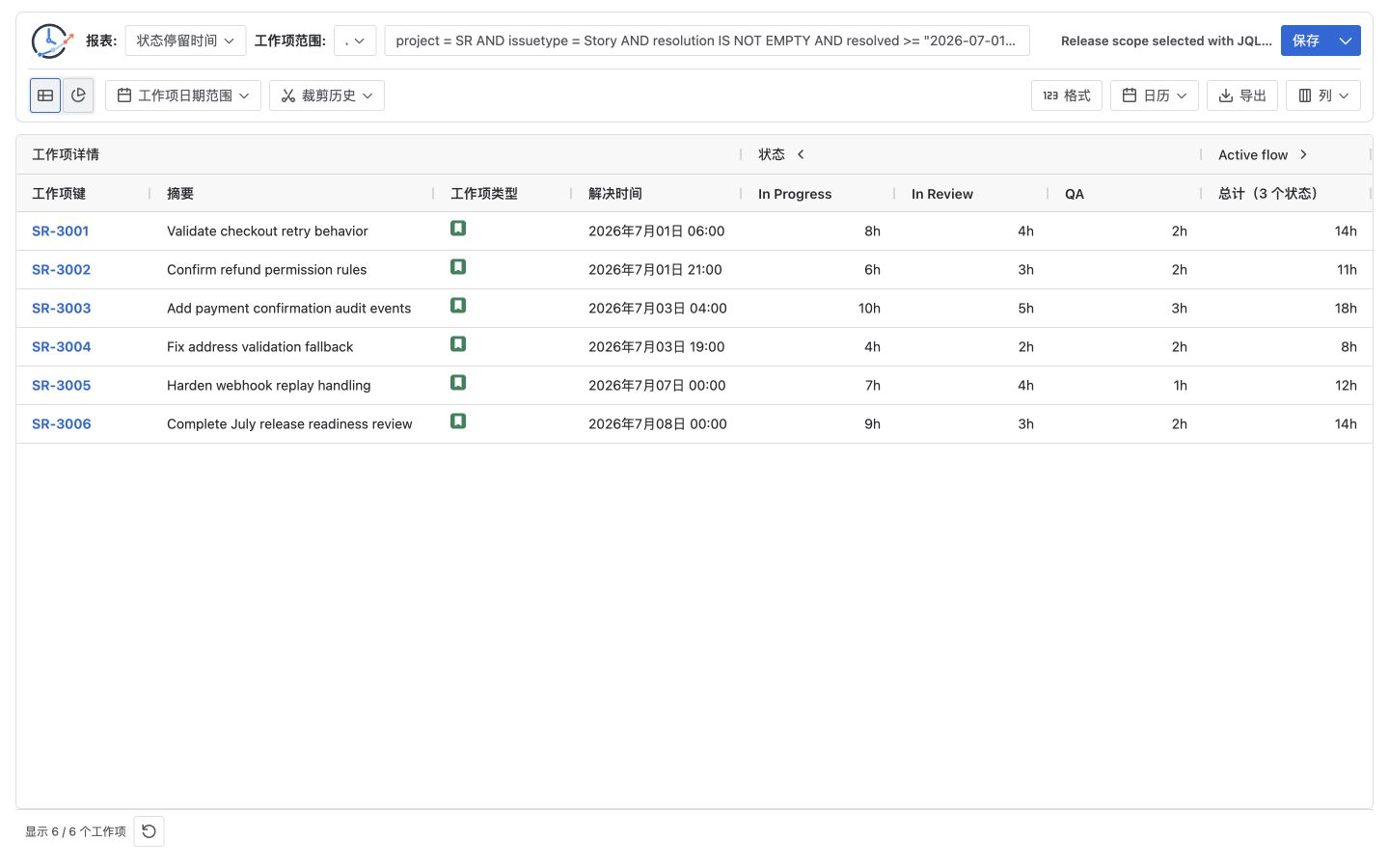Sort by 总计（3 个状态）column header
The image size is (1389, 868).
point(1267,194)
